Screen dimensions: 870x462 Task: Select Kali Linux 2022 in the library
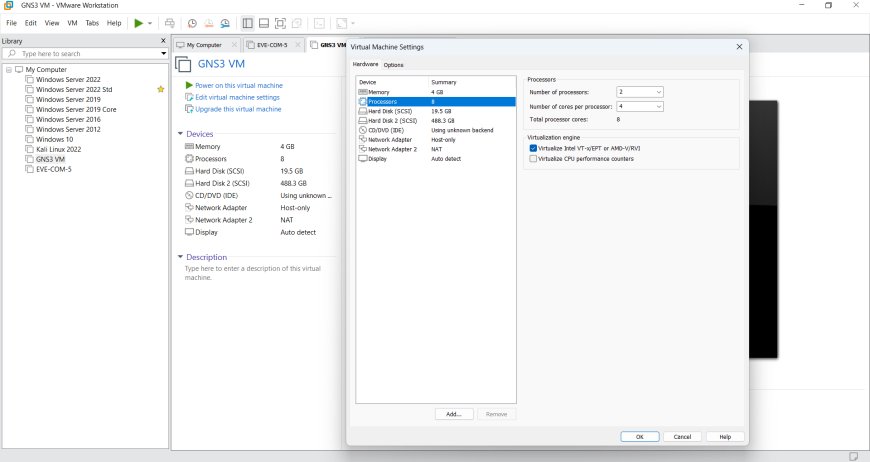[58, 149]
